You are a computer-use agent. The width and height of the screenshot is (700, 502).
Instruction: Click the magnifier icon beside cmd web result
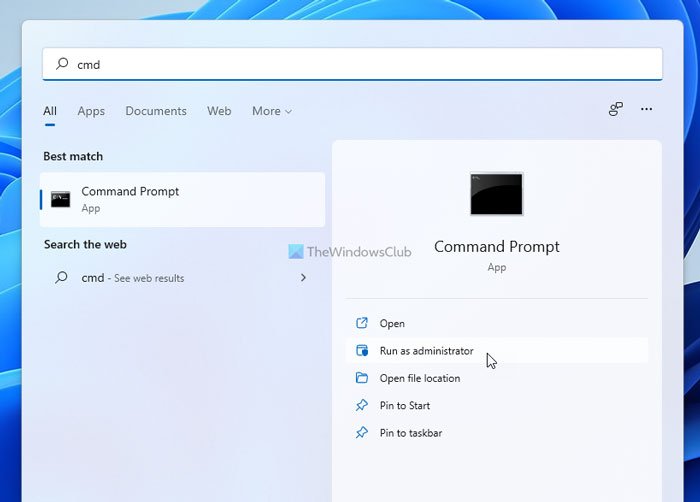point(61,277)
